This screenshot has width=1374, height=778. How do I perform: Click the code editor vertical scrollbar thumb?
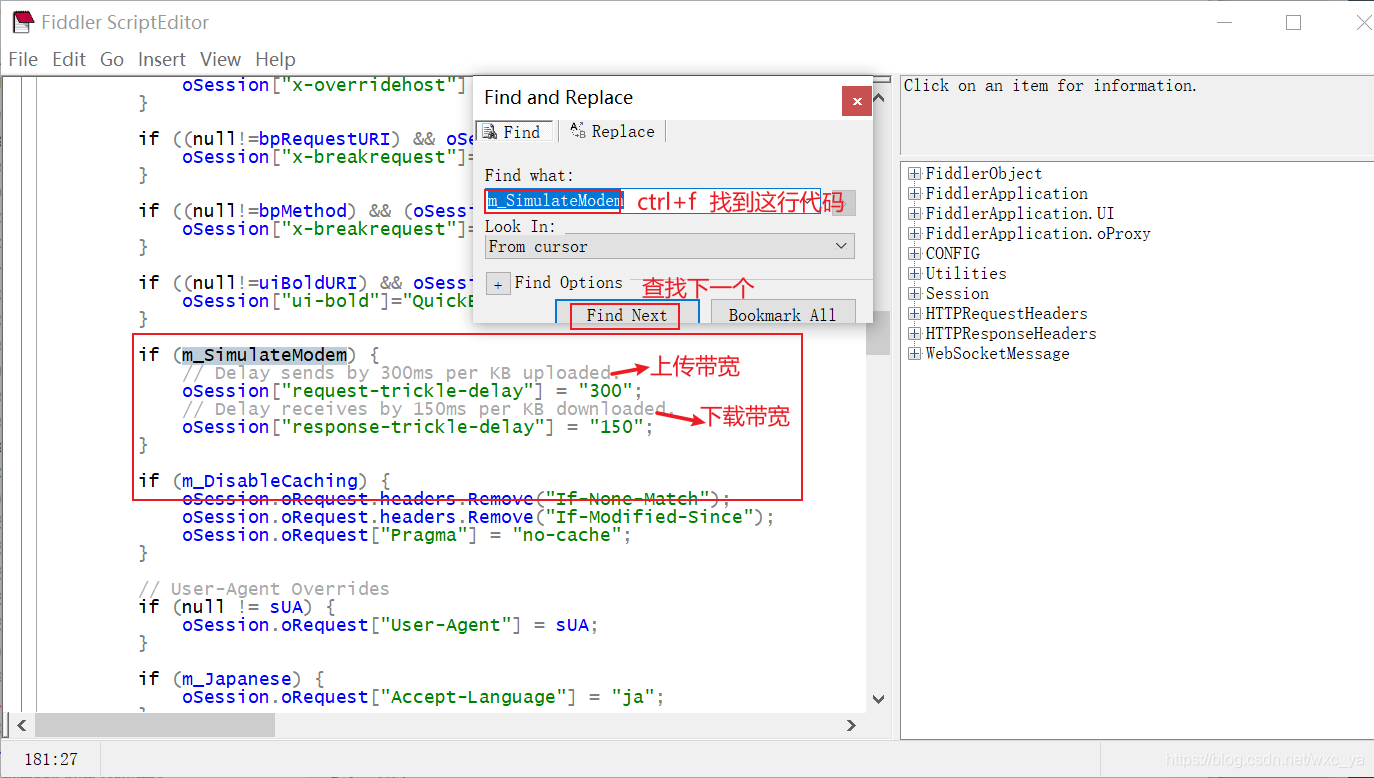click(878, 333)
